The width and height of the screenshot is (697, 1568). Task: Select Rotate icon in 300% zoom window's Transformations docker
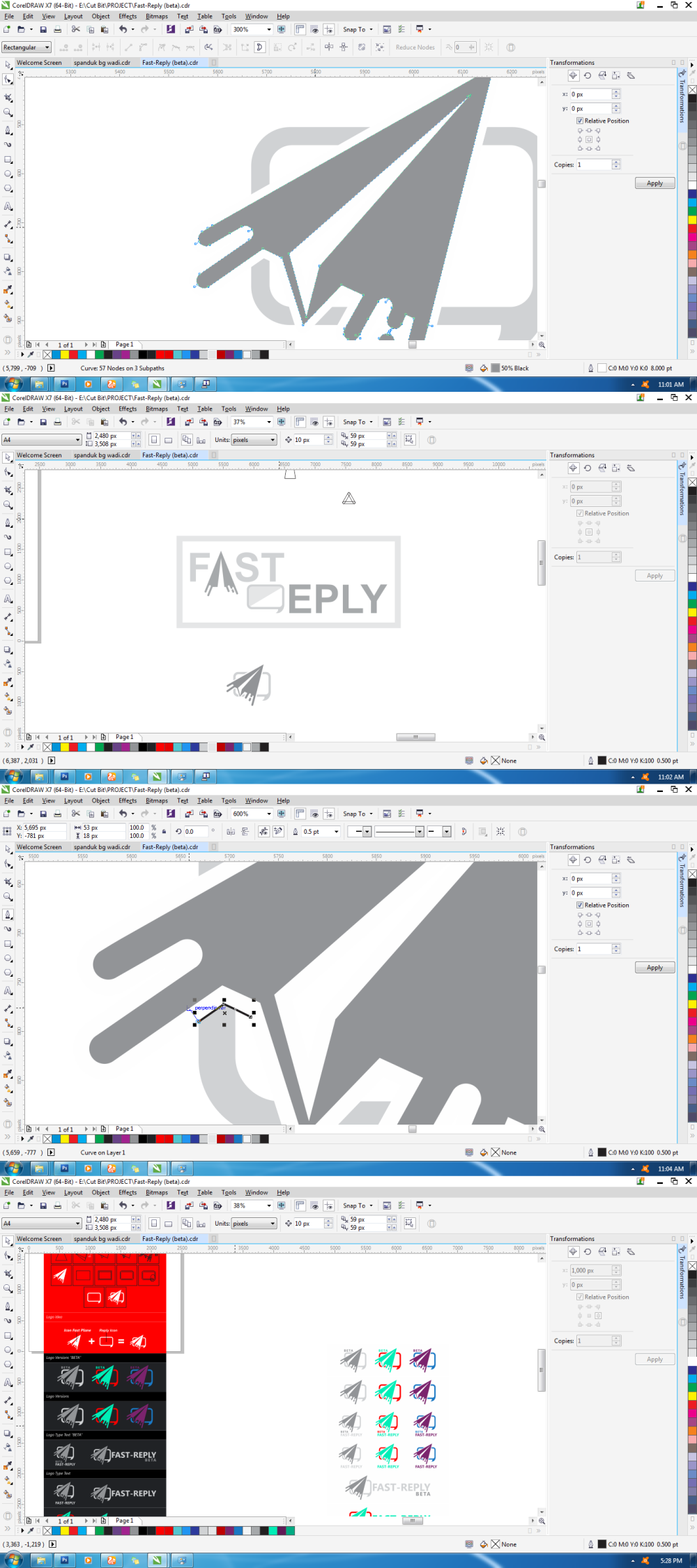tap(588, 75)
